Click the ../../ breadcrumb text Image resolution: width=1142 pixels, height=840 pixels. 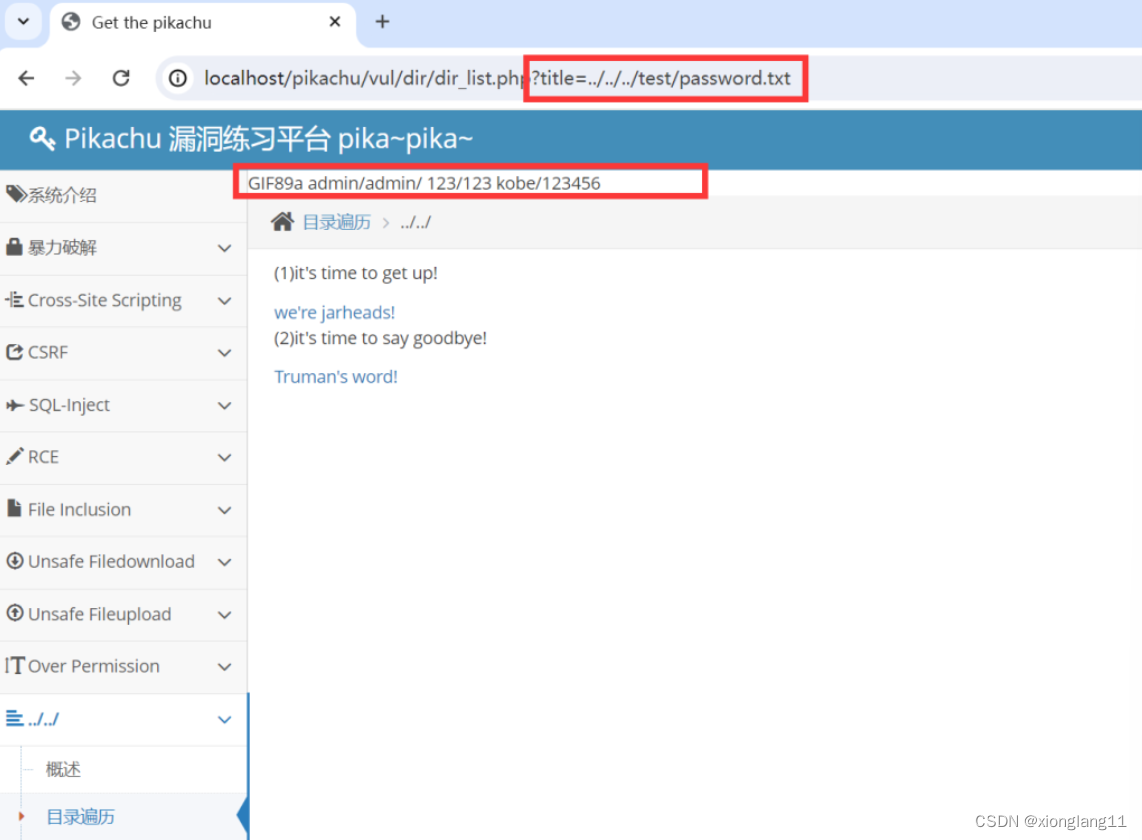[415, 222]
